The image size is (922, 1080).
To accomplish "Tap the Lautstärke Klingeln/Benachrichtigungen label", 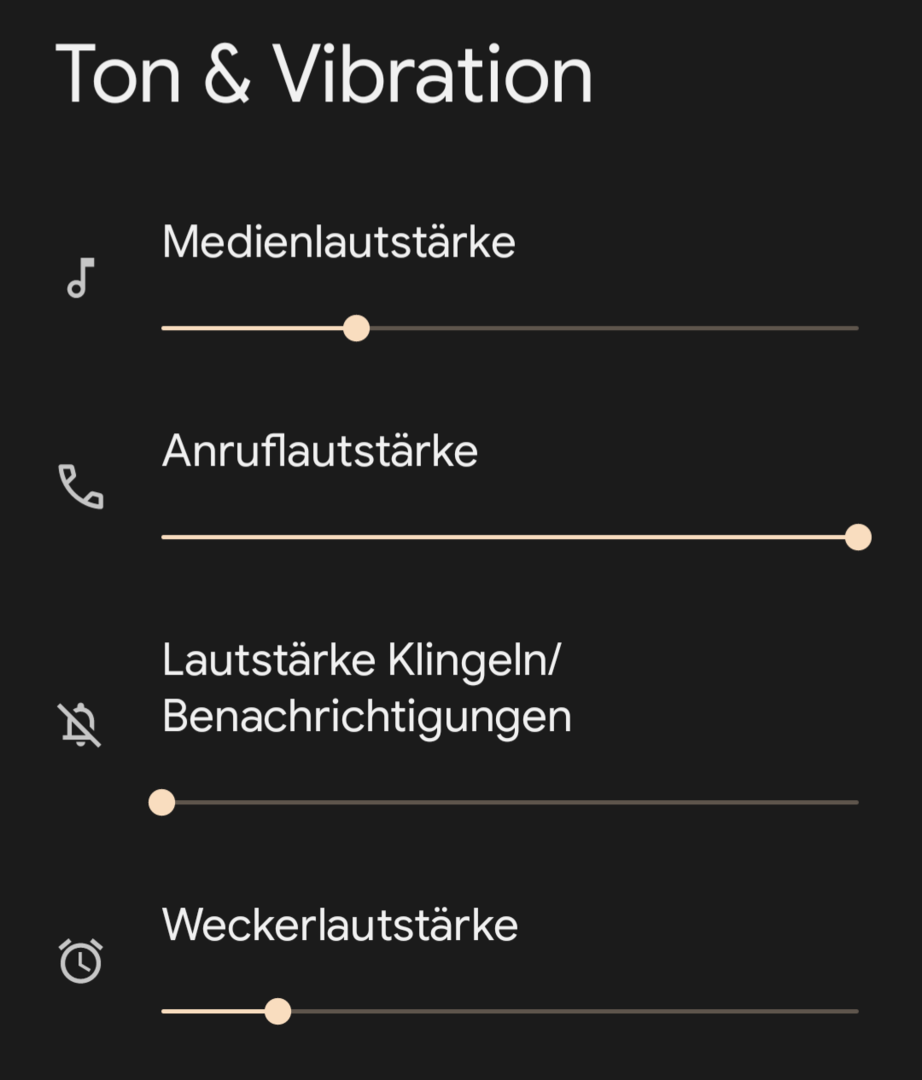I will (x=366, y=688).
